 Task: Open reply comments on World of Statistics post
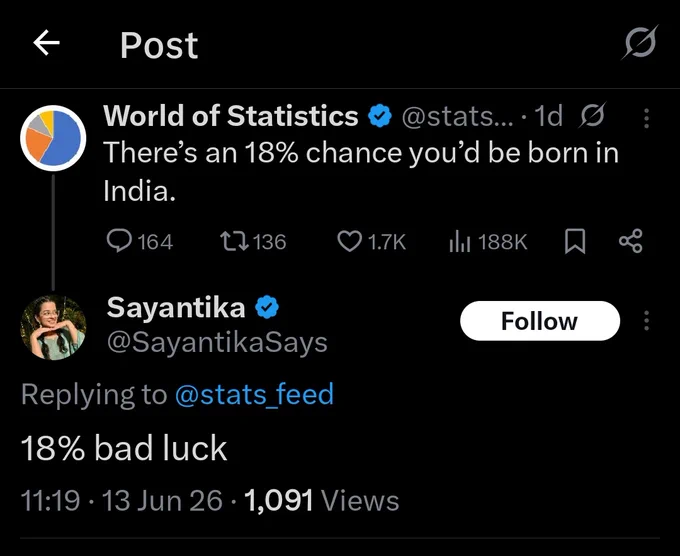click(140, 241)
